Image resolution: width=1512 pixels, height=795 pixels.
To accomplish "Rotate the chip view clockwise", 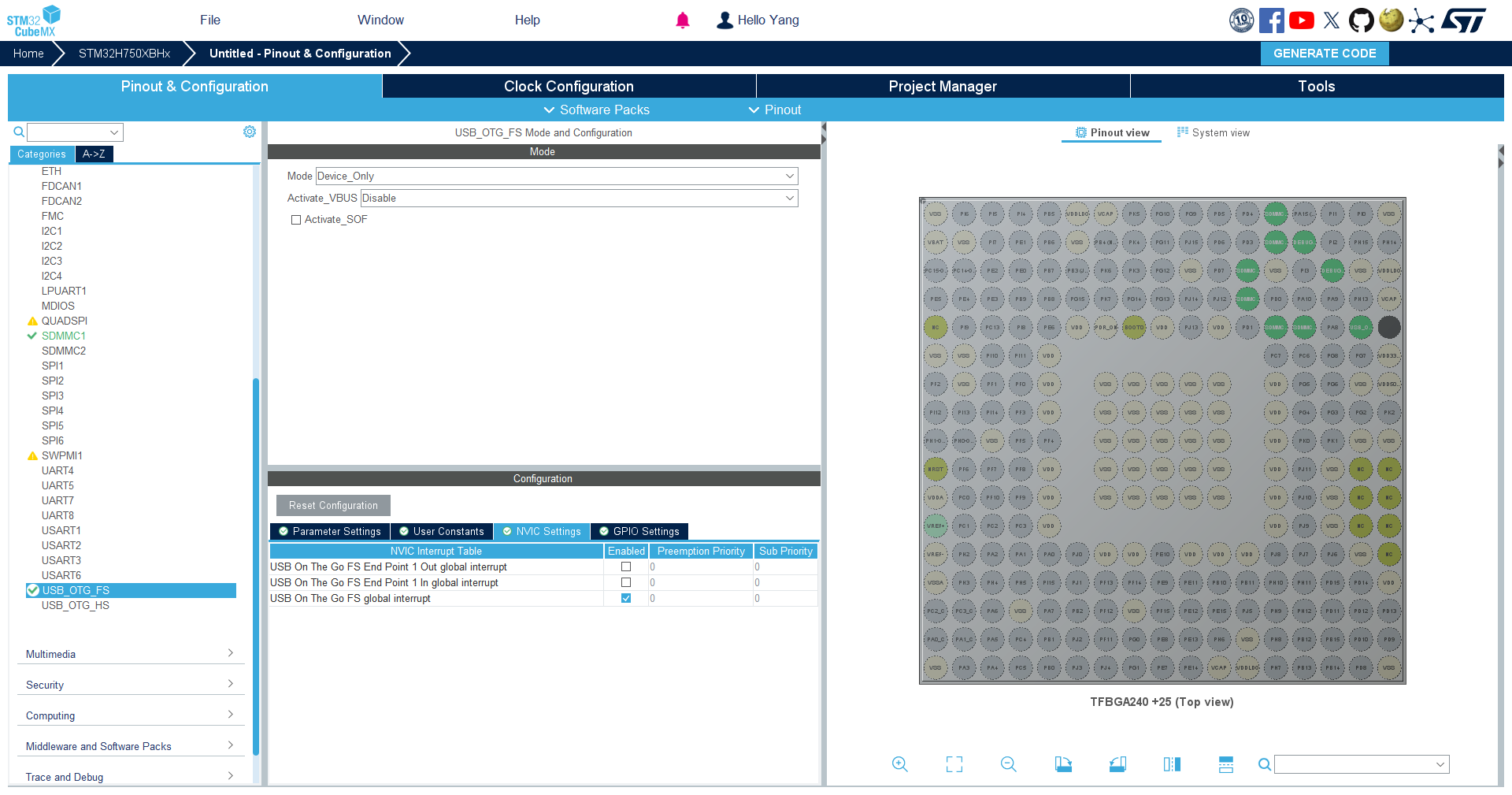I will (1063, 764).
